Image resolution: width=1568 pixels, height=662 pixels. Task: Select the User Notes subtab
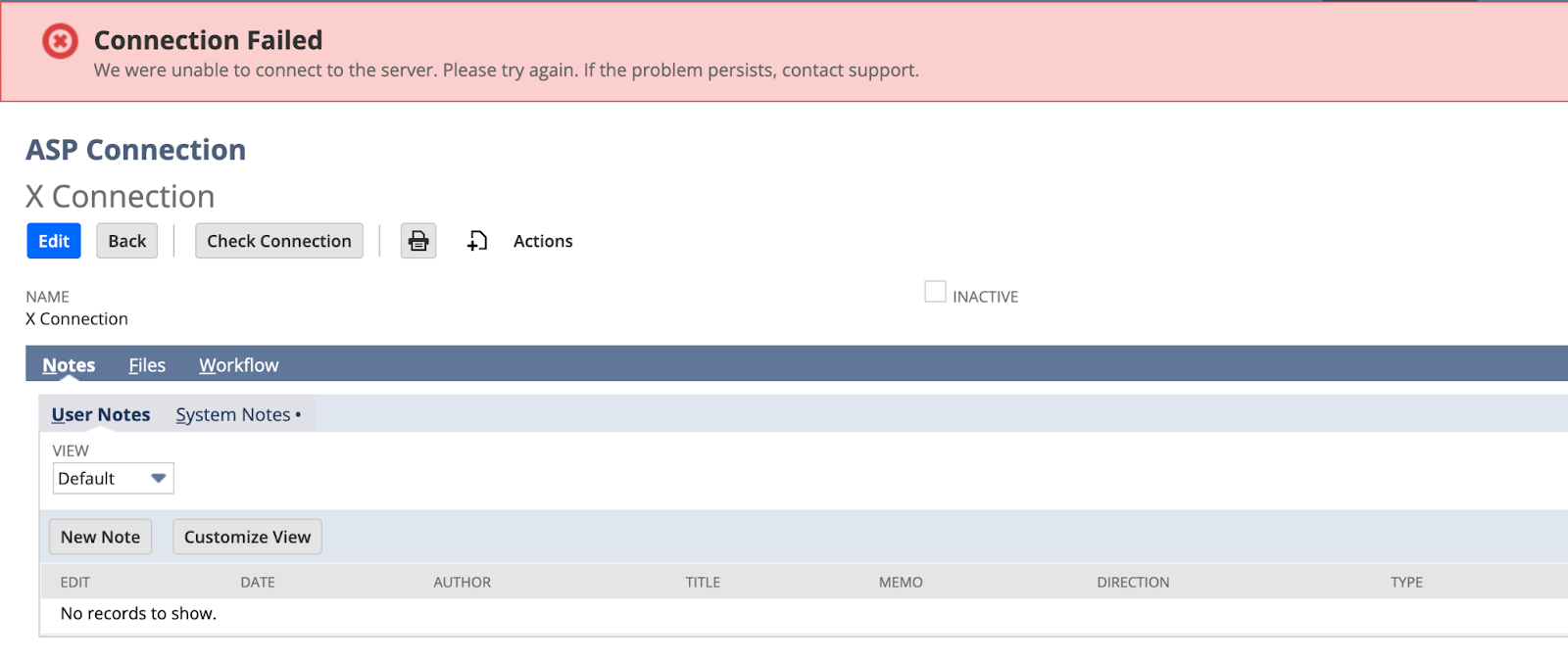tap(101, 415)
